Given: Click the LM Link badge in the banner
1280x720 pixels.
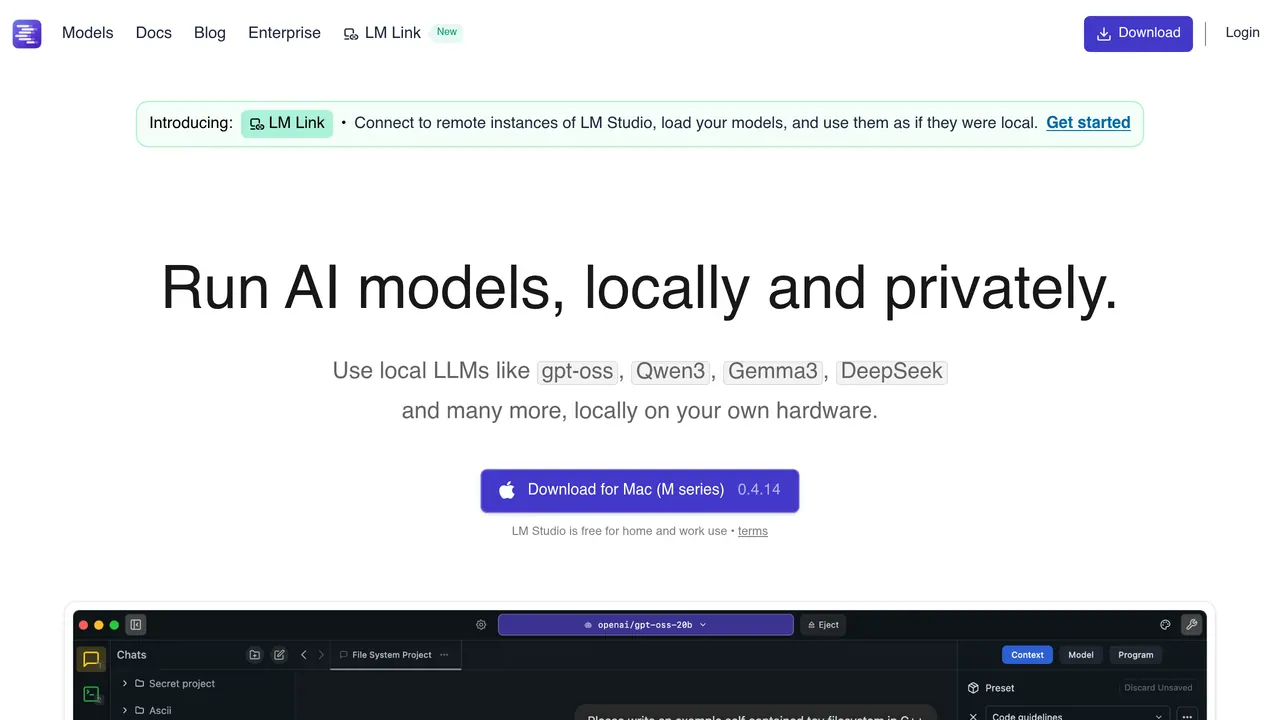Looking at the screenshot, I should (x=287, y=124).
